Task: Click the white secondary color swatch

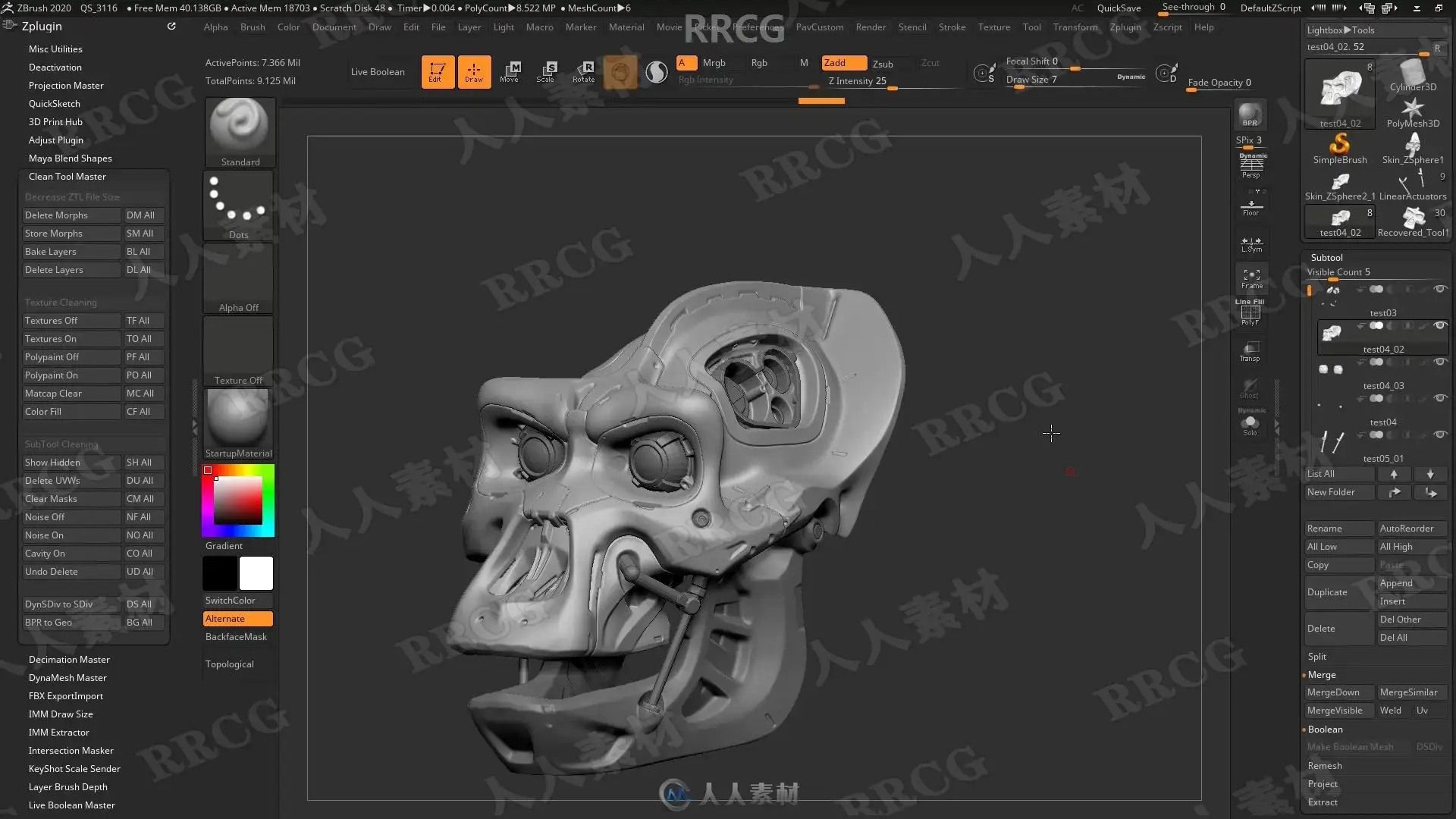Action: (256, 573)
